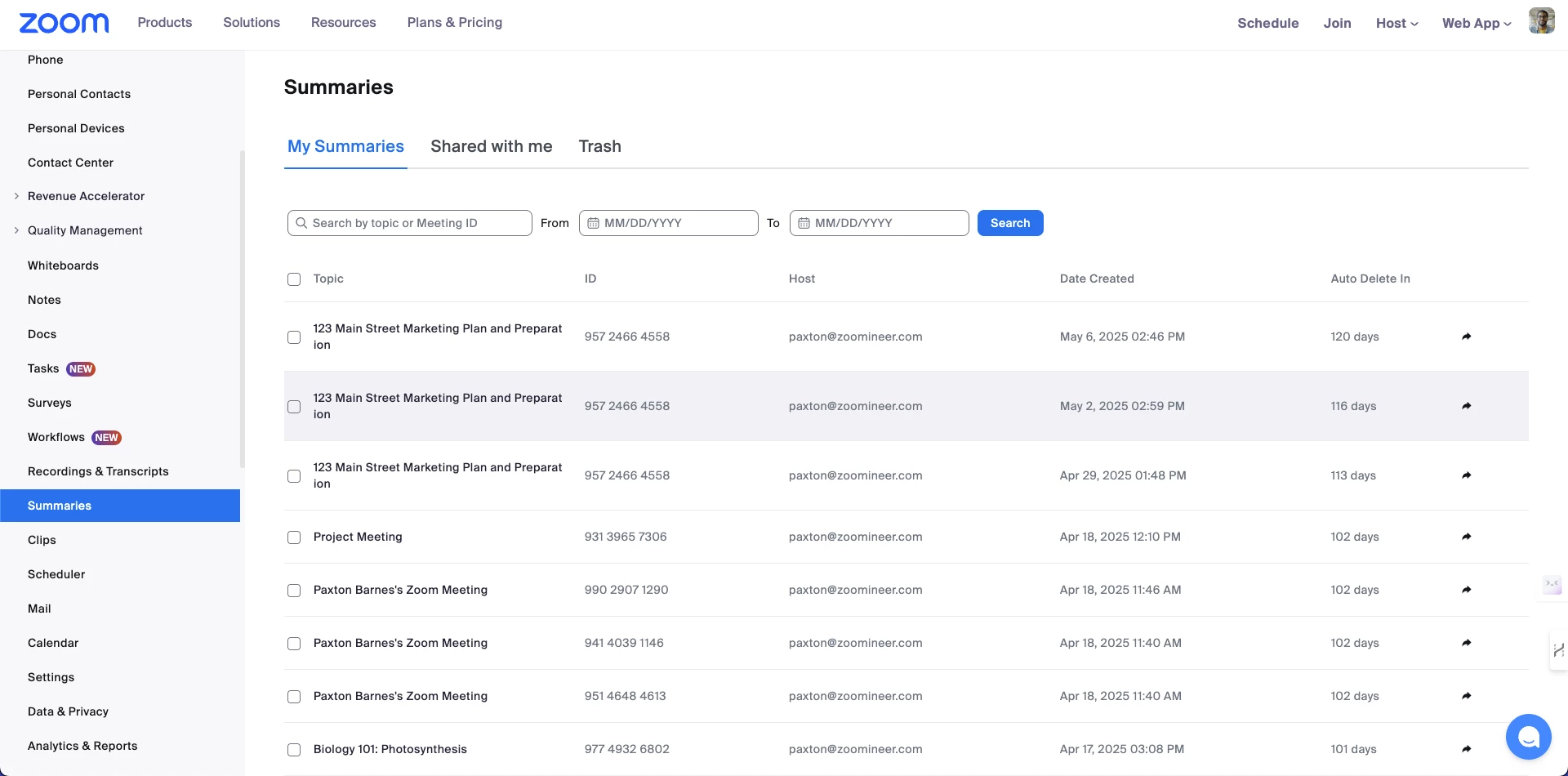This screenshot has height=776, width=1568.
Task: Focus the topic or Meeting ID search field
Action: 410,223
